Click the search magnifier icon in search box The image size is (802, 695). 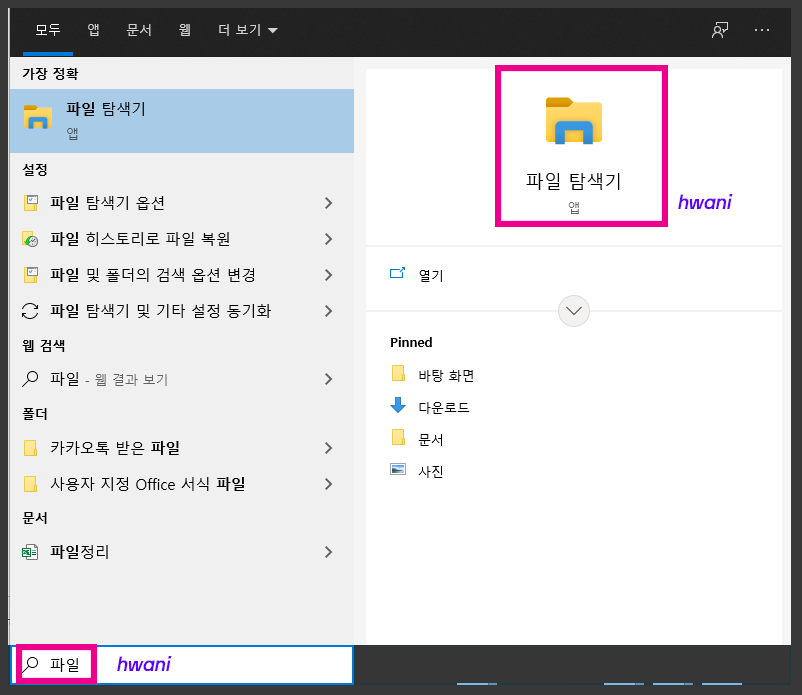point(31,664)
